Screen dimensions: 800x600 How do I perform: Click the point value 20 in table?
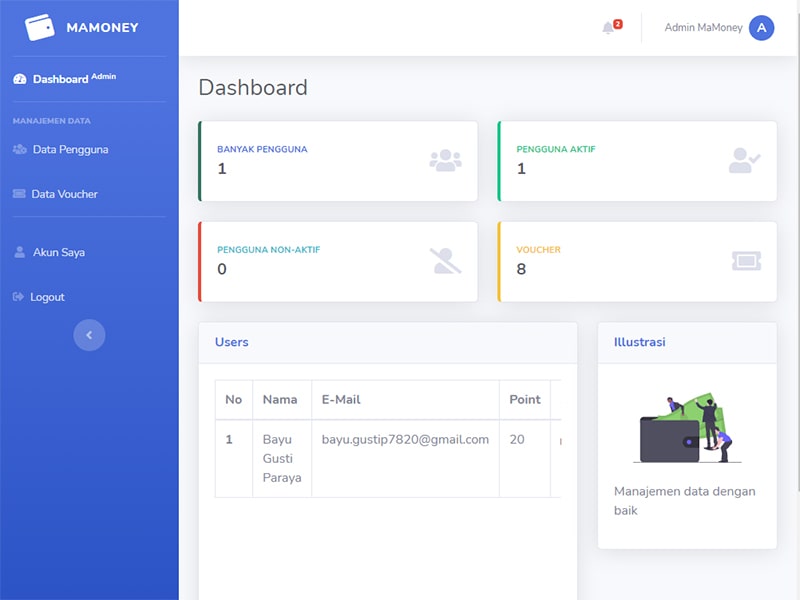[x=517, y=439]
